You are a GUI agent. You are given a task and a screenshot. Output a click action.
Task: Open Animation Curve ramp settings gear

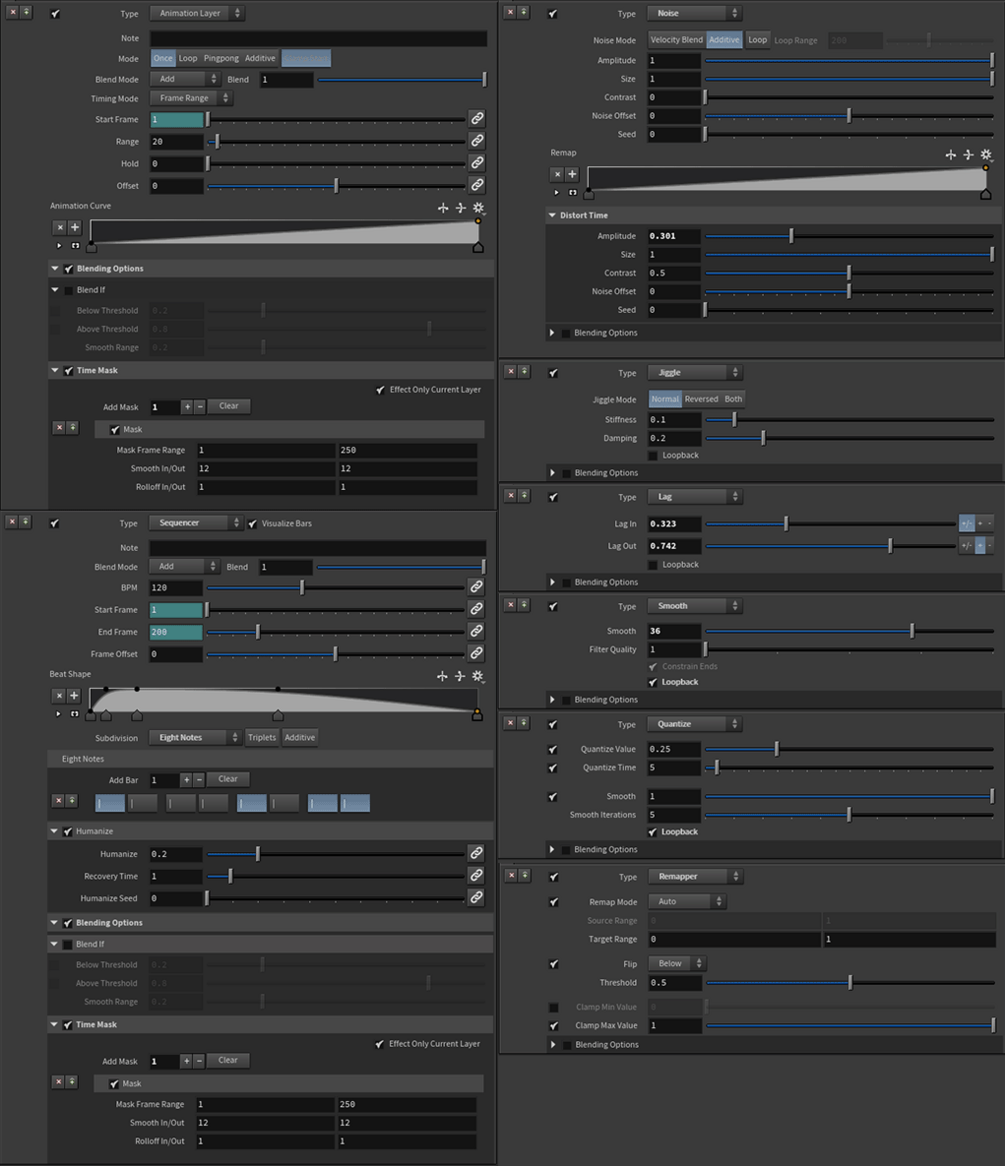pyautogui.click(x=478, y=208)
